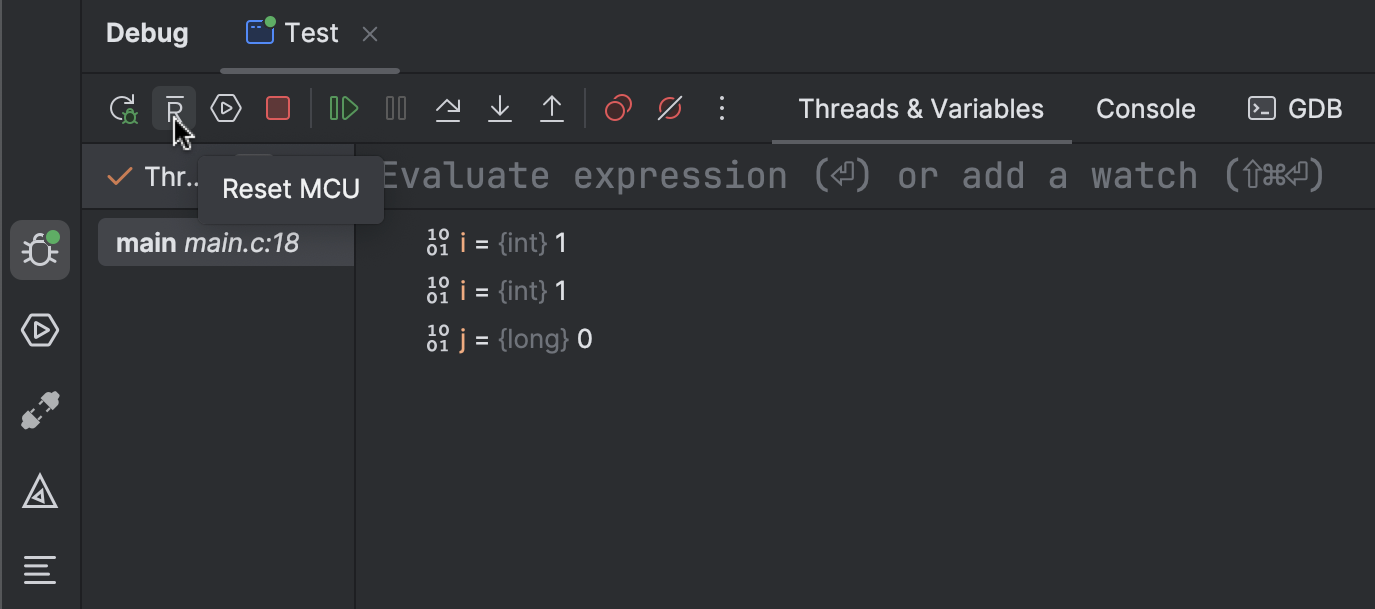
Task: Click the Reset MCU toolbar icon
Action: 174,108
